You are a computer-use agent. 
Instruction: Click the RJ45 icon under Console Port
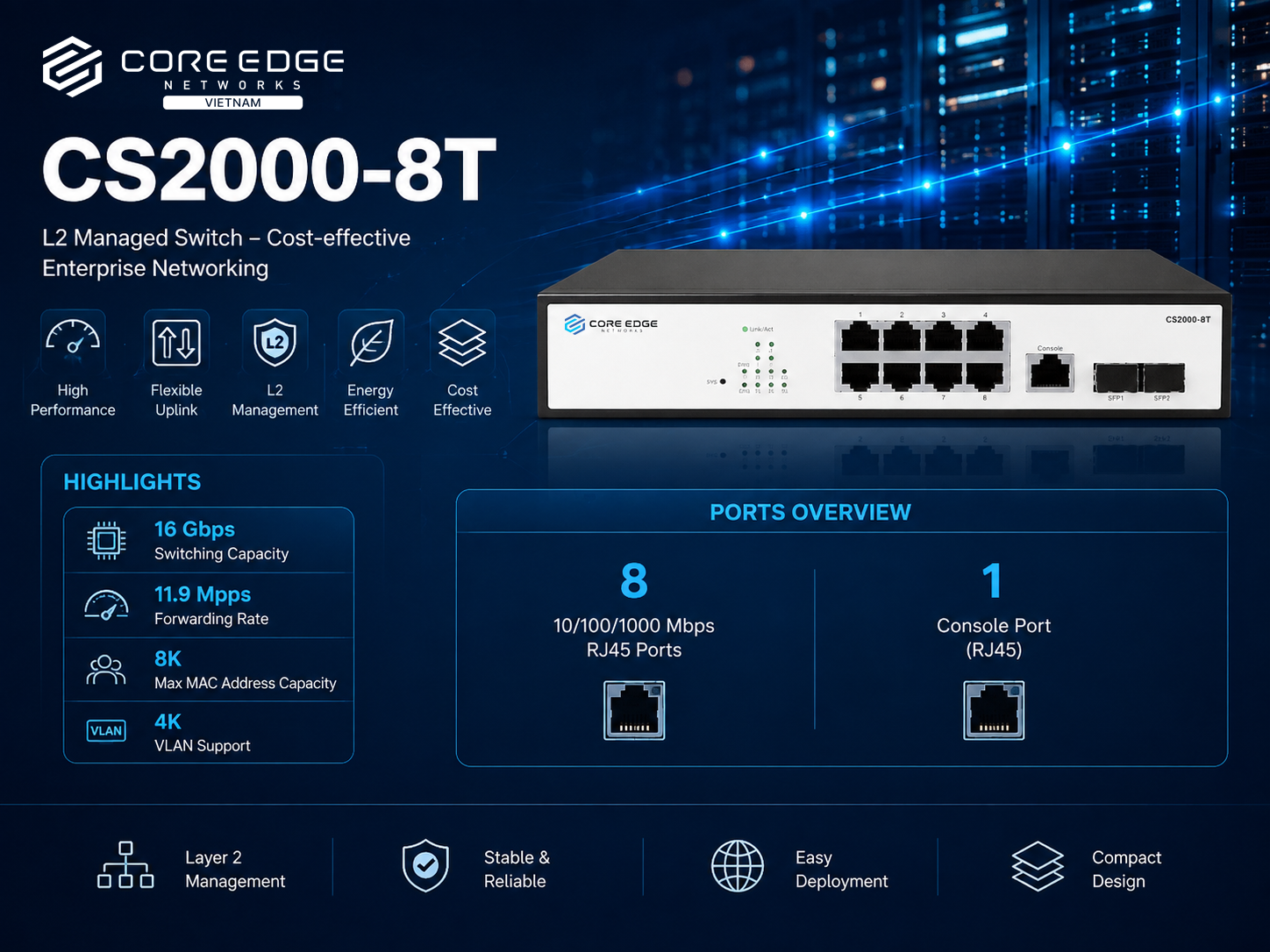[x=994, y=710]
